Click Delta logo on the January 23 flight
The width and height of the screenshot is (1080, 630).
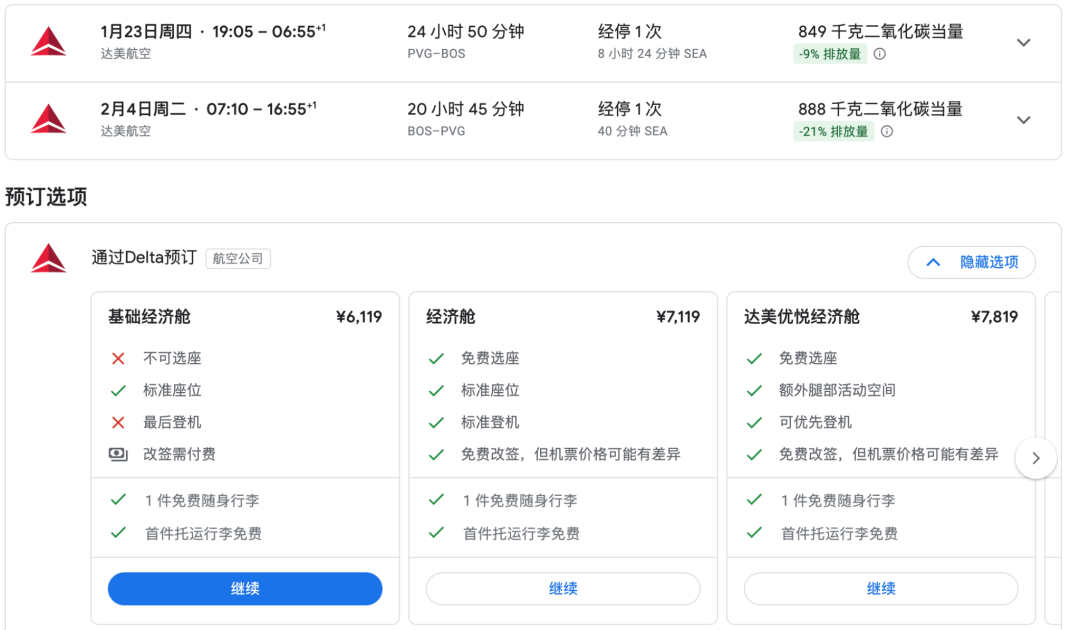pos(49,41)
